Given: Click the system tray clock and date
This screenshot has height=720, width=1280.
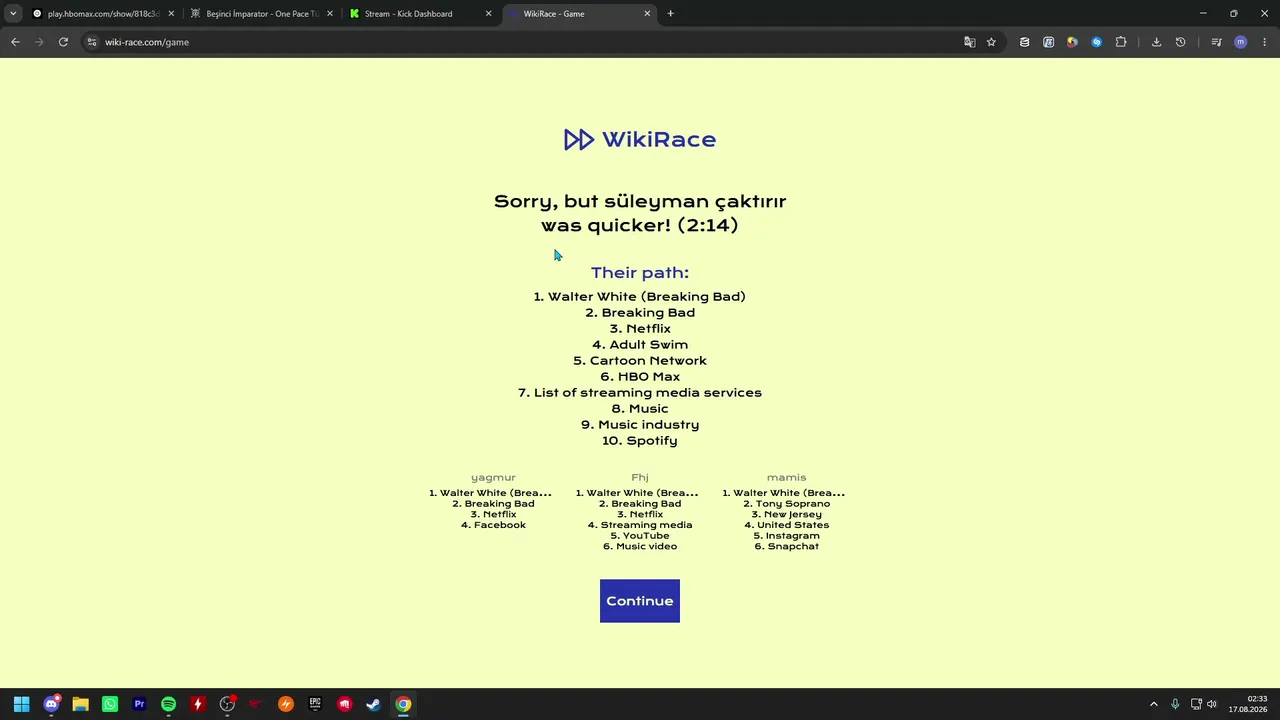Looking at the screenshot, I should click(1248, 704).
